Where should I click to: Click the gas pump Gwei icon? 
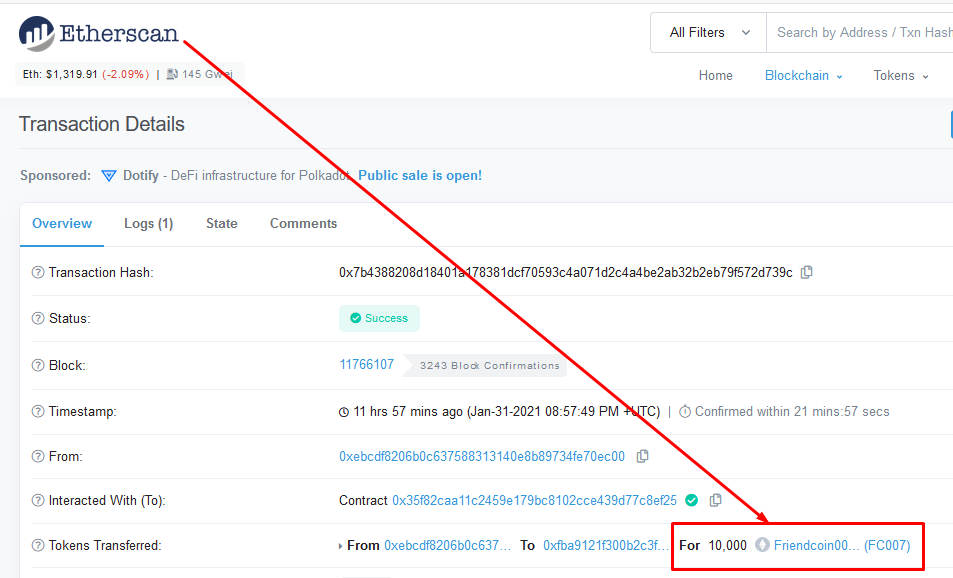172,74
